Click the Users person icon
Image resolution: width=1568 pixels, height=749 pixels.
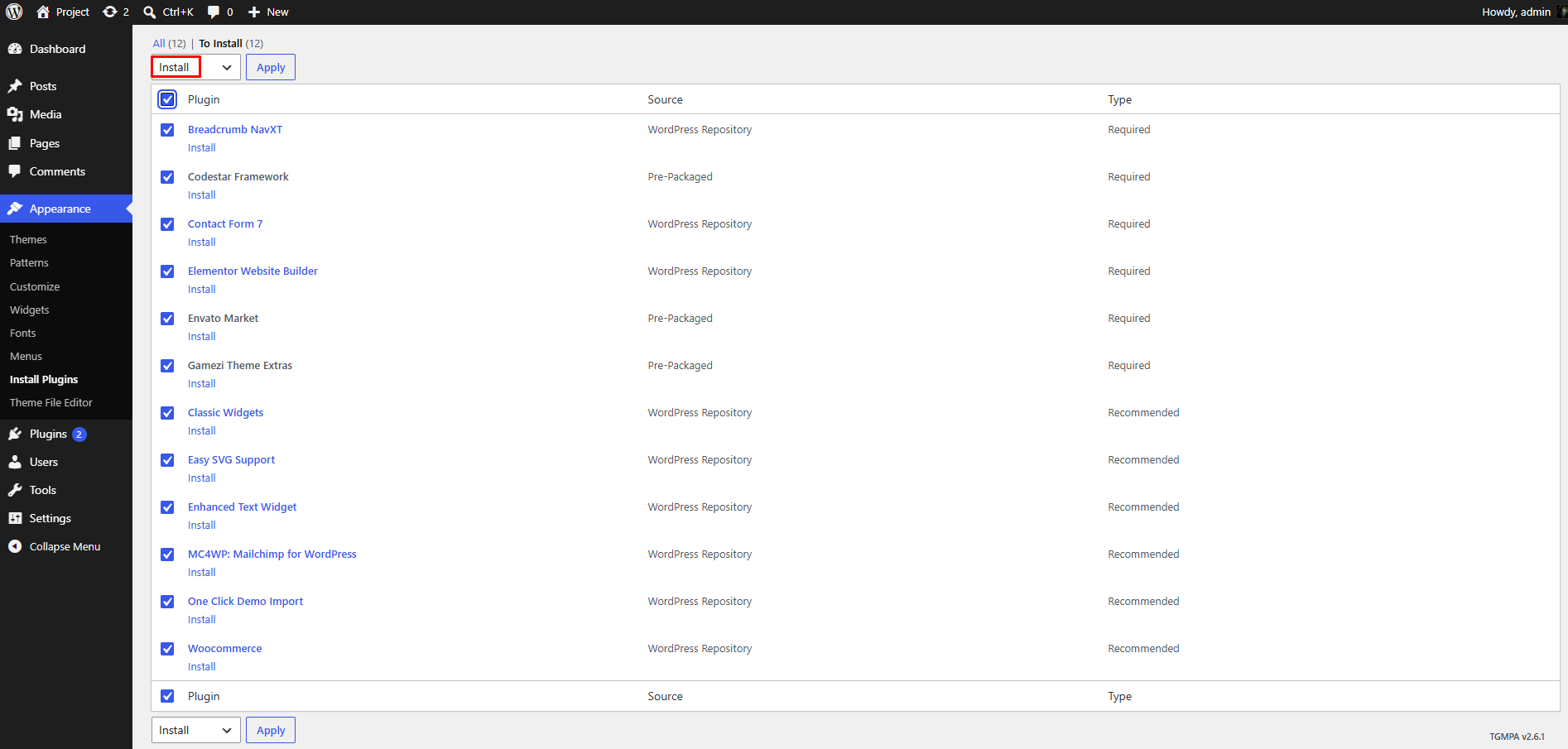click(15, 462)
